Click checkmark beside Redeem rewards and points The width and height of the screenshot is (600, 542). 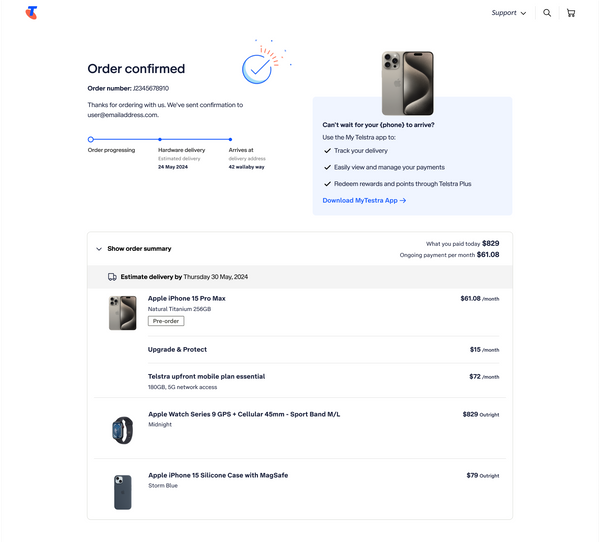click(x=327, y=184)
